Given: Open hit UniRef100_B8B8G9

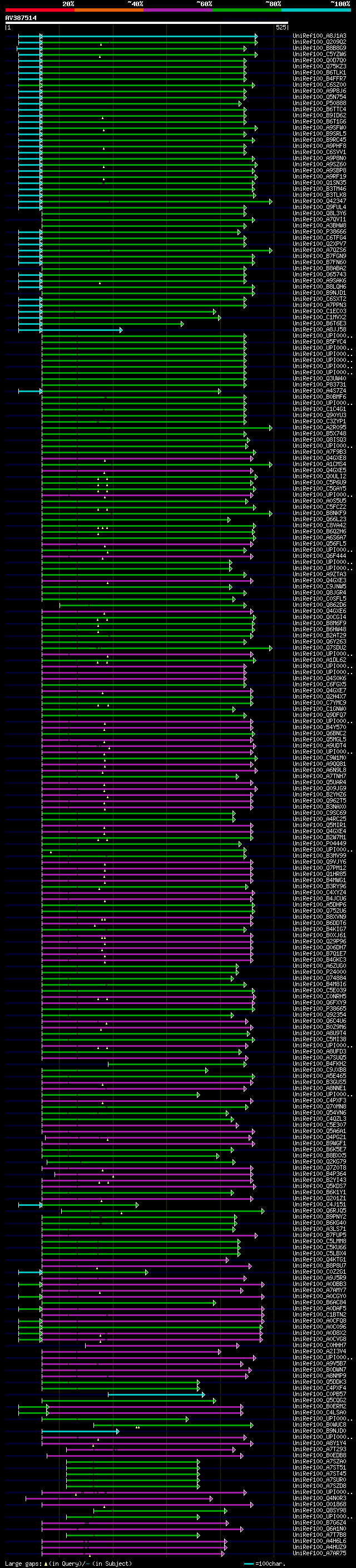Looking at the screenshot, I should [319, 48].
